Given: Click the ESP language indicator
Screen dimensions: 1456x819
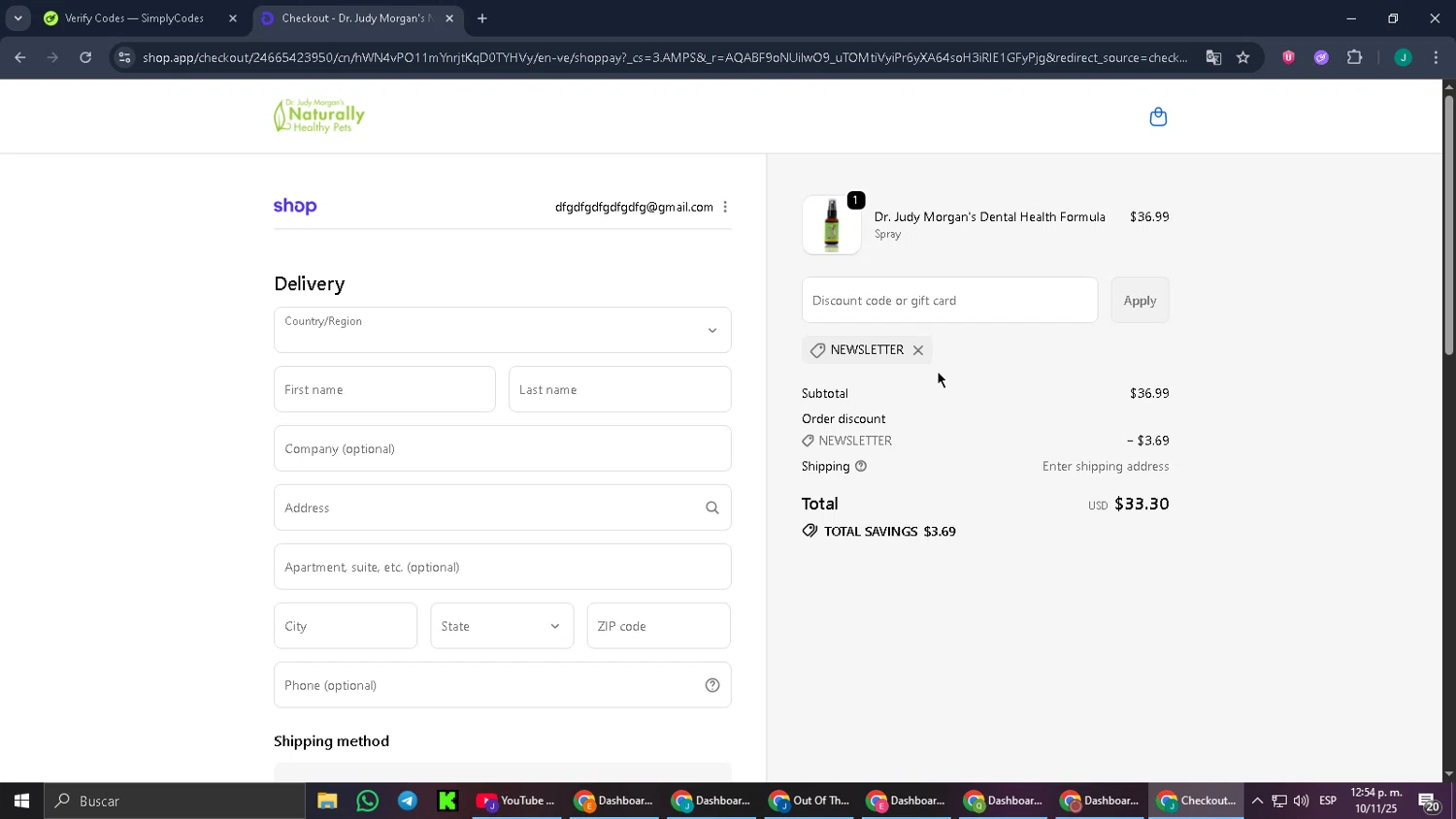Looking at the screenshot, I should [1328, 801].
